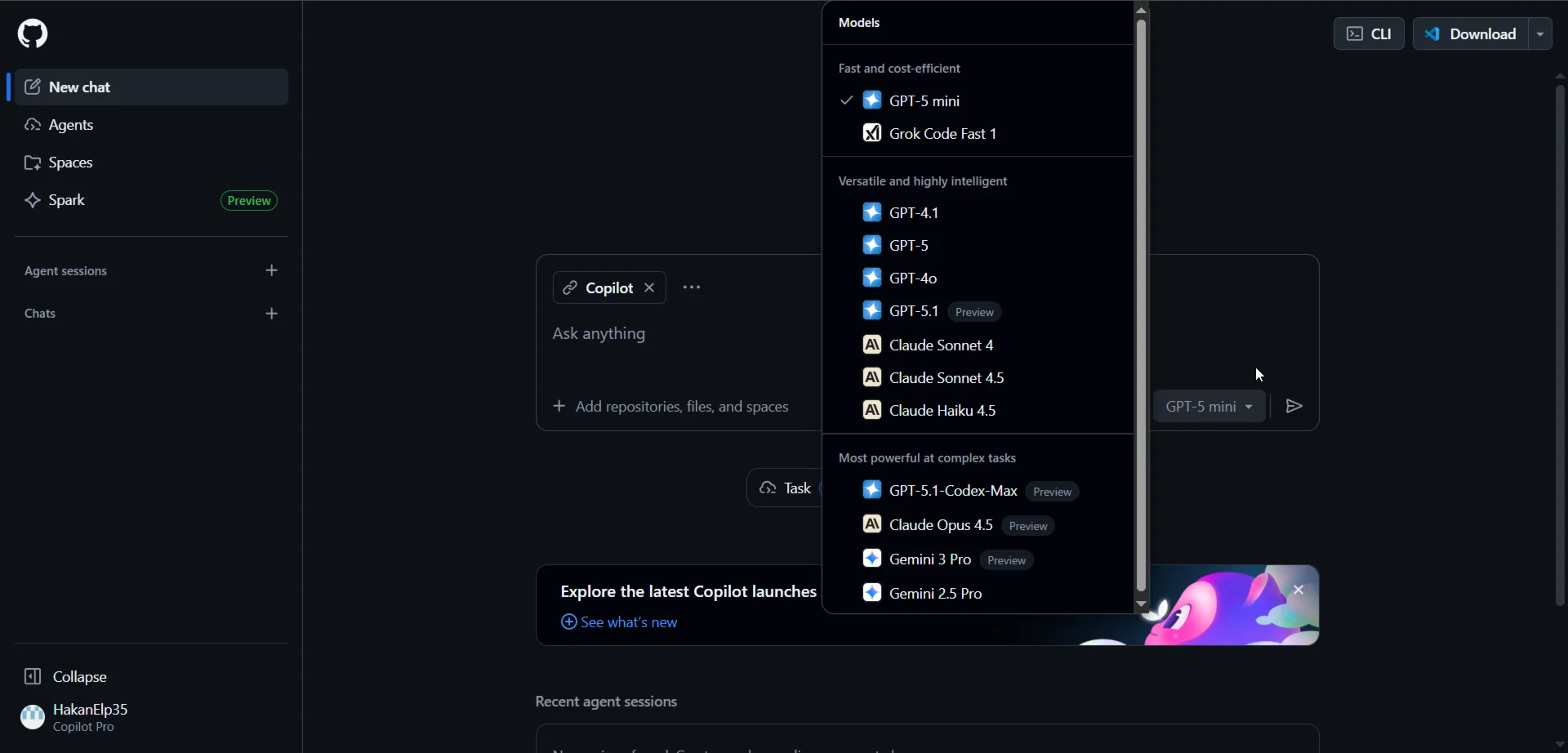Click the Collapse sidebar button
This screenshot has width=1568, height=753.
click(x=151, y=677)
